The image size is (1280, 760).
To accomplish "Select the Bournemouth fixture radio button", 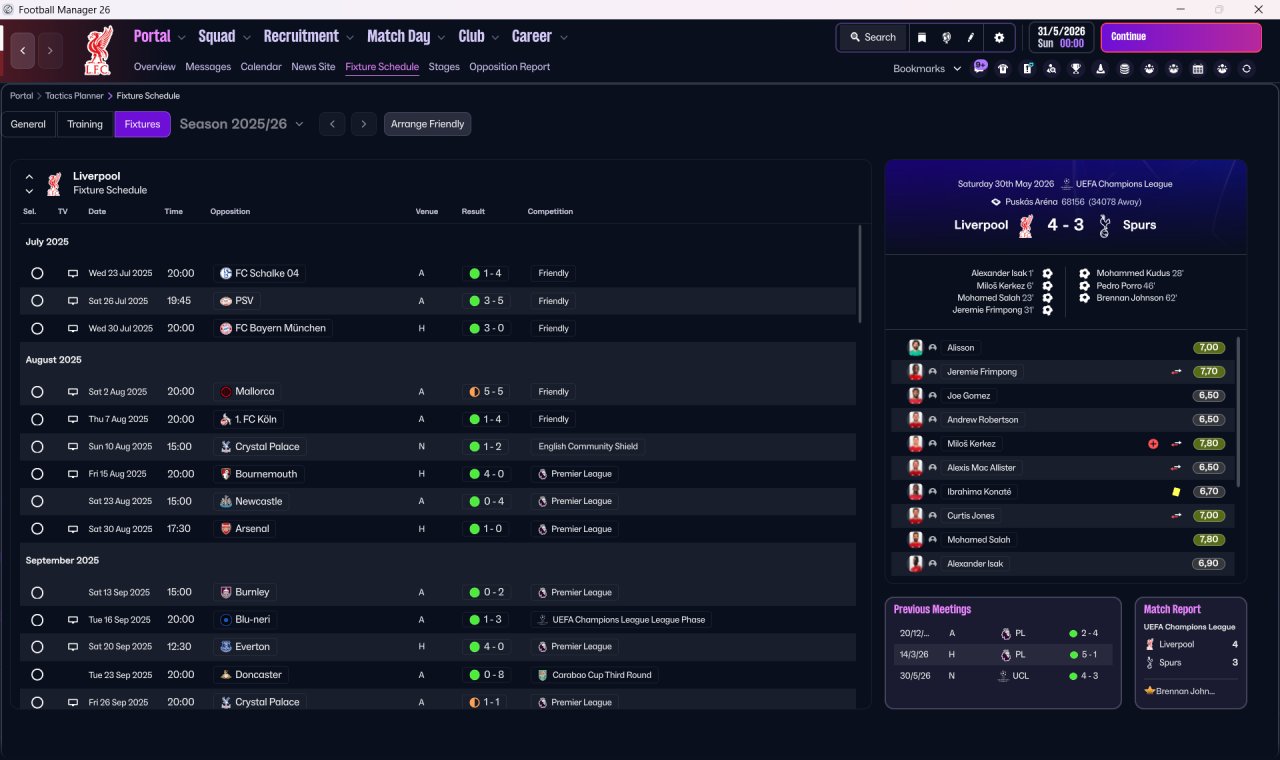I will click(37, 474).
